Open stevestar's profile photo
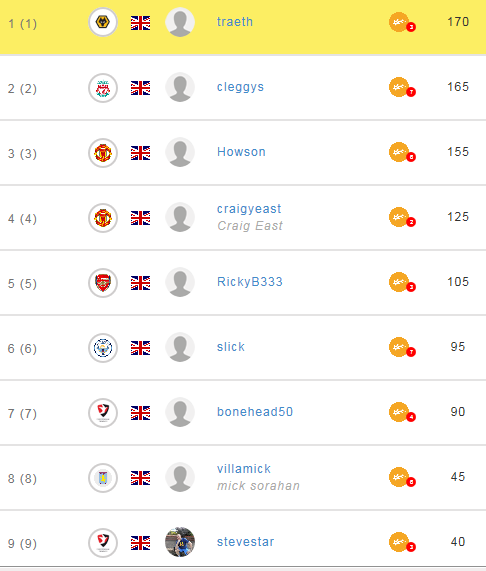The height and width of the screenshot is (571, 486). pyautogui.click(x=180, y=542)
